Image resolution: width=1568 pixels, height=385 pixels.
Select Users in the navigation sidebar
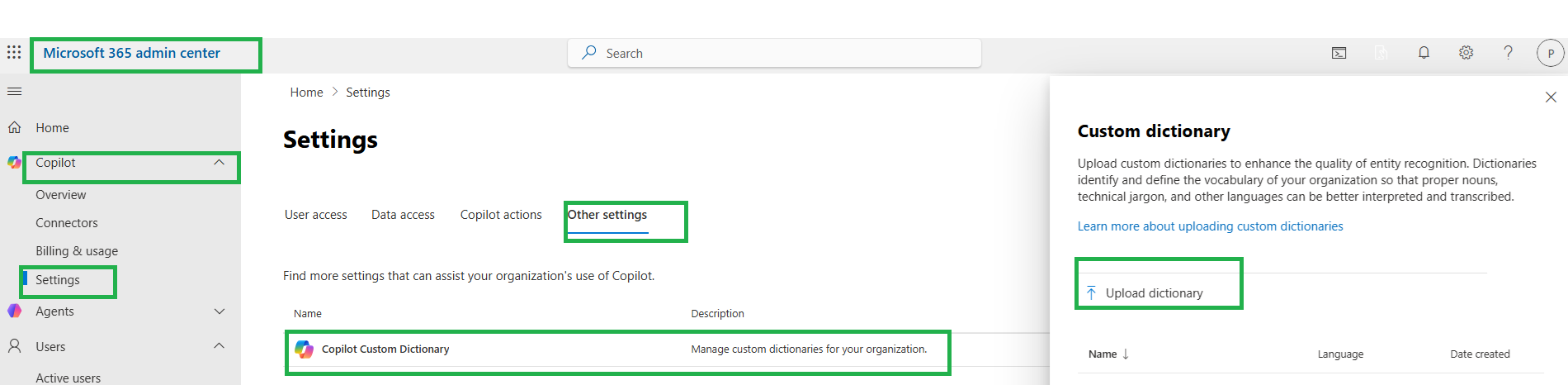pos(50,347)
